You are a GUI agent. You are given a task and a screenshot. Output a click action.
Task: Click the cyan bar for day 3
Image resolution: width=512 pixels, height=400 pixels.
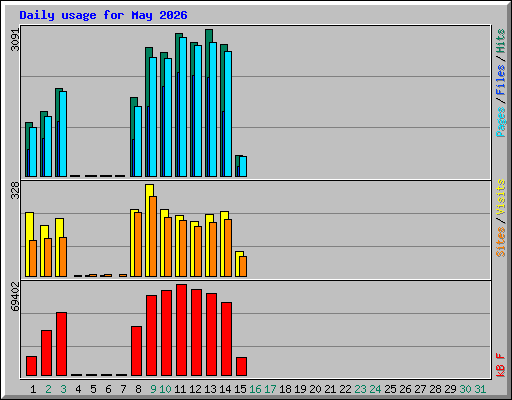63,134
